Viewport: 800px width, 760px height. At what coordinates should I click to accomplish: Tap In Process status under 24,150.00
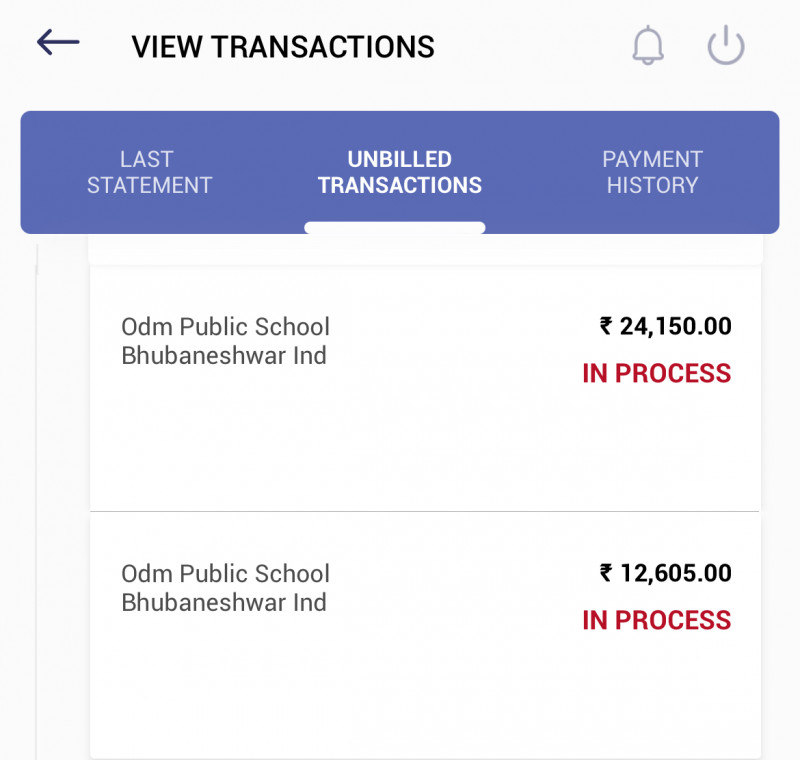[x=656, y=373]
